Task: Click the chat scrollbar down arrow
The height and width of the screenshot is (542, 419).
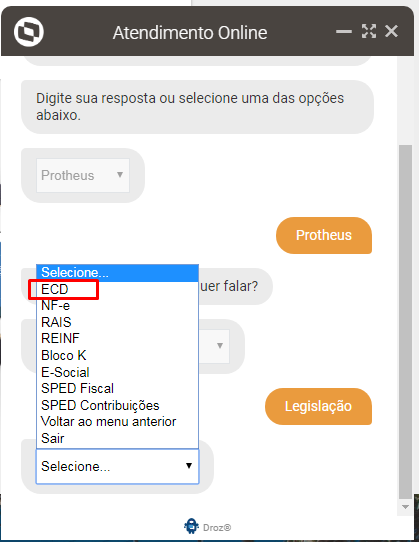Action: pos(405,507)
